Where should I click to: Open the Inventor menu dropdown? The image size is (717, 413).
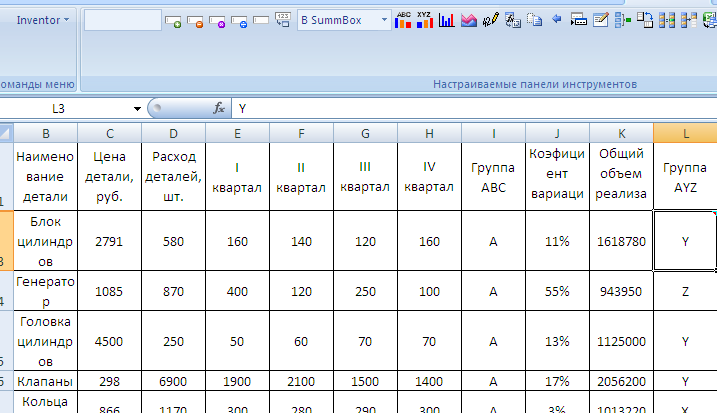pos(43,20)
